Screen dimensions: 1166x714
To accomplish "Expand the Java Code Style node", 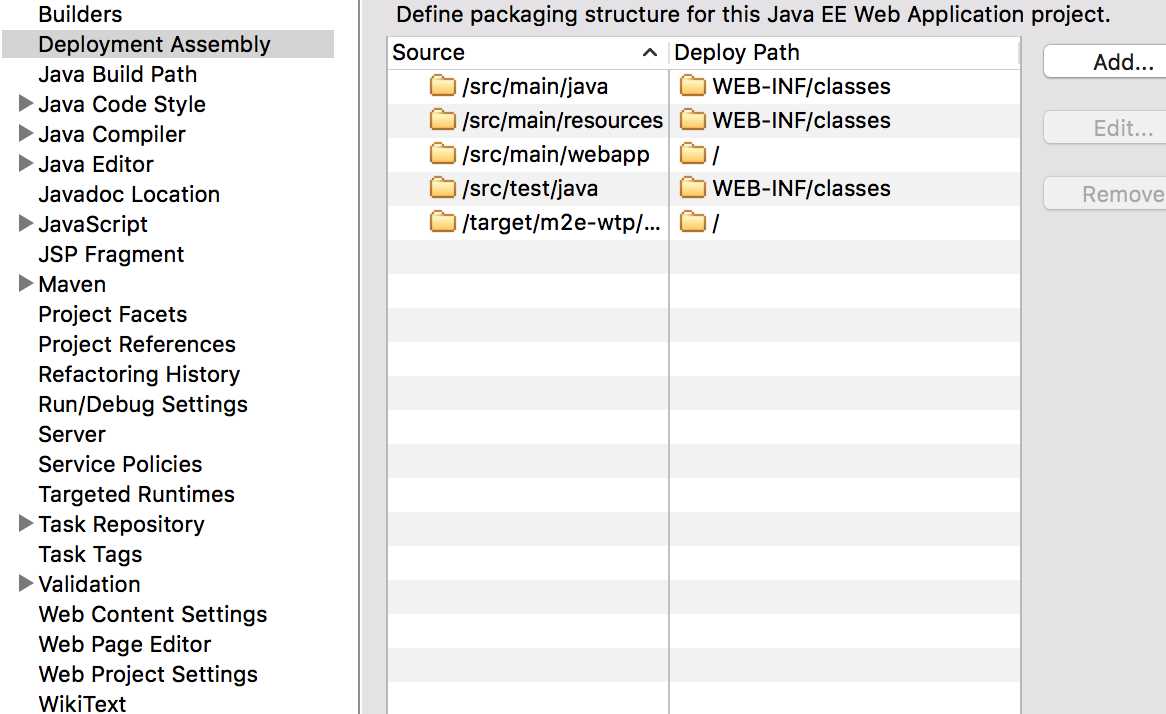I will pos(26,104).
